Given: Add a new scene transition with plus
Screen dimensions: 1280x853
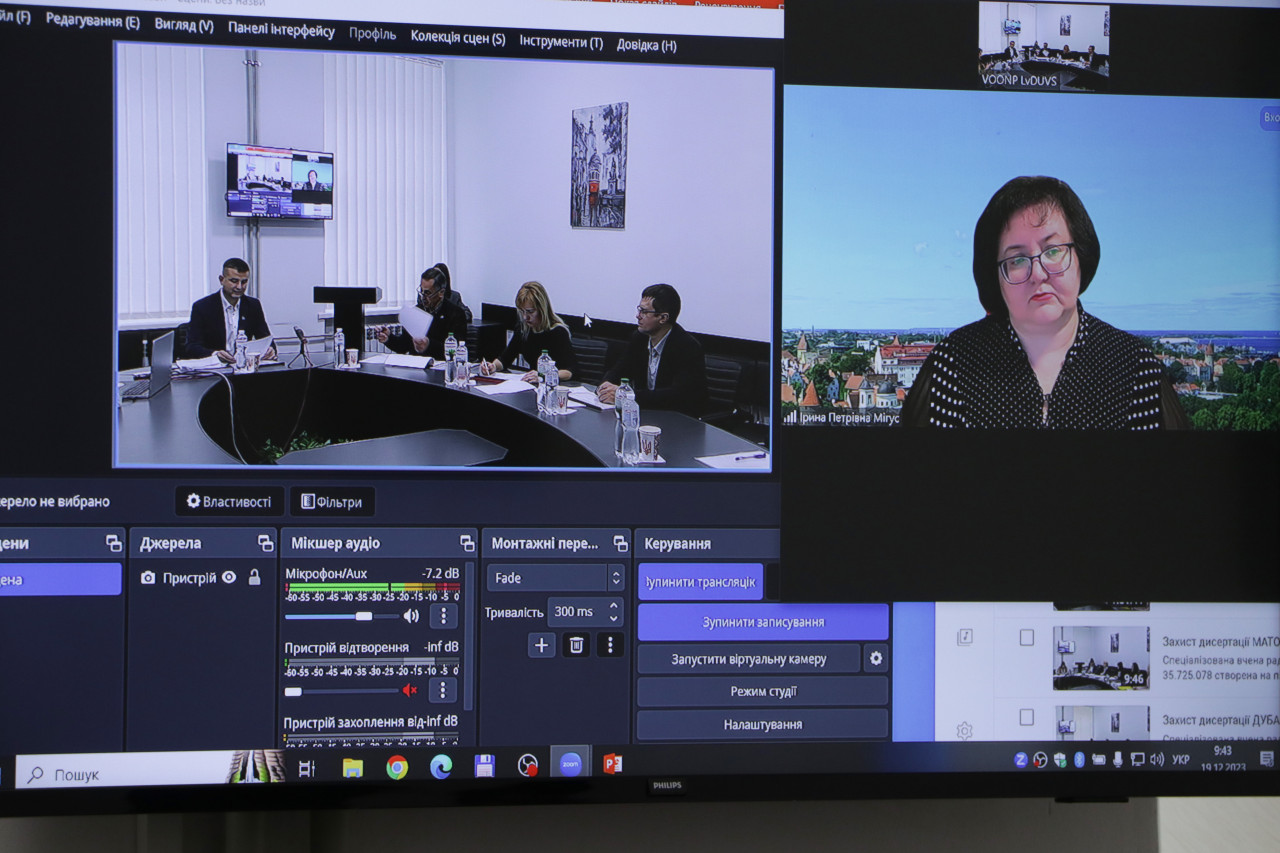Looking at the screenshot, I should coord(541,645).
